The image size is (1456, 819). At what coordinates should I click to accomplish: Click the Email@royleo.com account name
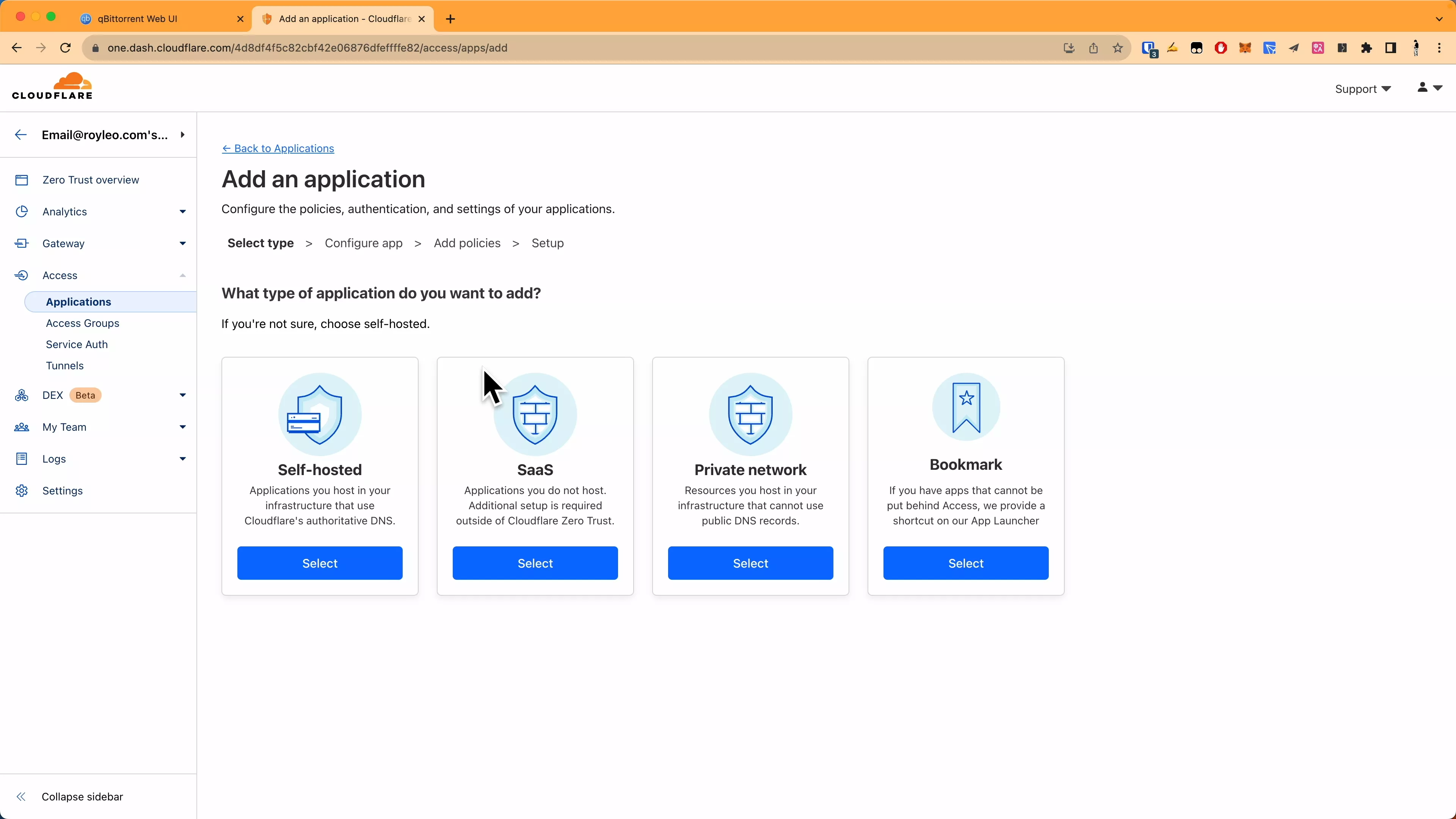tap(105, 135)
